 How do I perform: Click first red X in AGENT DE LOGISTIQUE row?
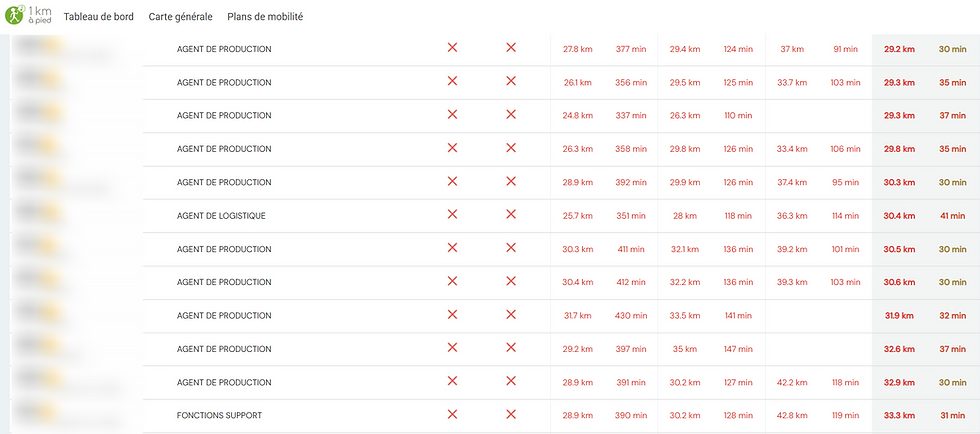coord(452,214)
